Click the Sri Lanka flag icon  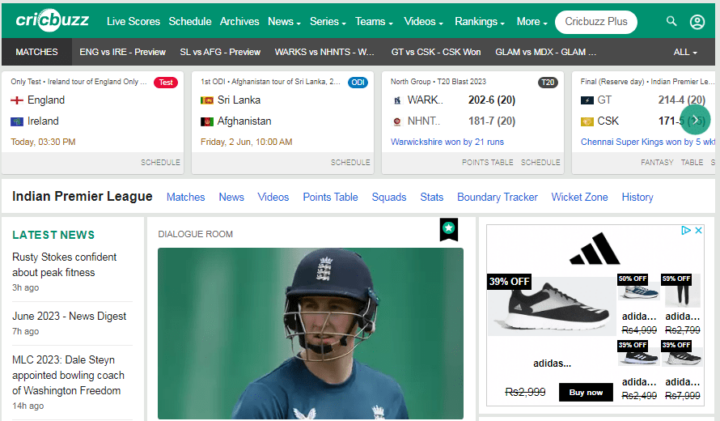(207, 100)
